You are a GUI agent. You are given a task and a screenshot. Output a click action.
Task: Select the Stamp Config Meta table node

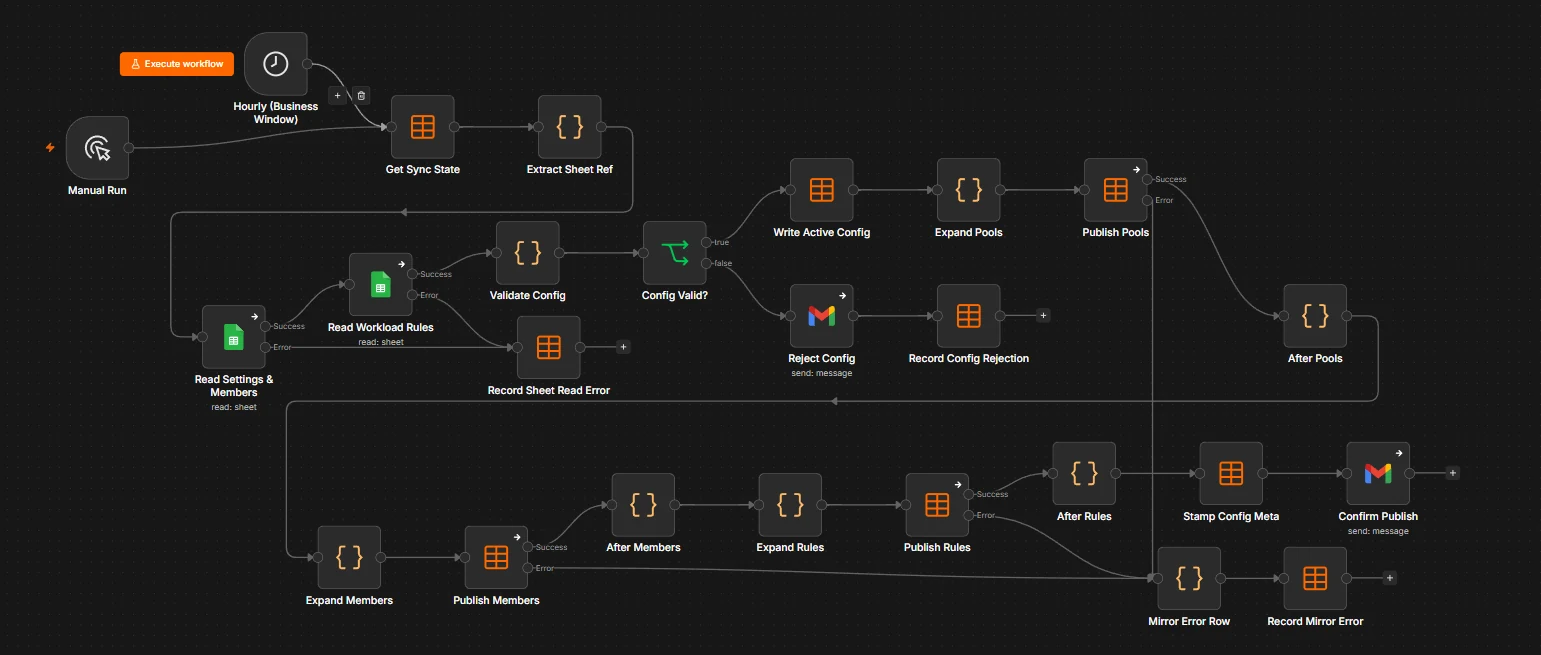pyautogui.click(x=1231, y=473)
